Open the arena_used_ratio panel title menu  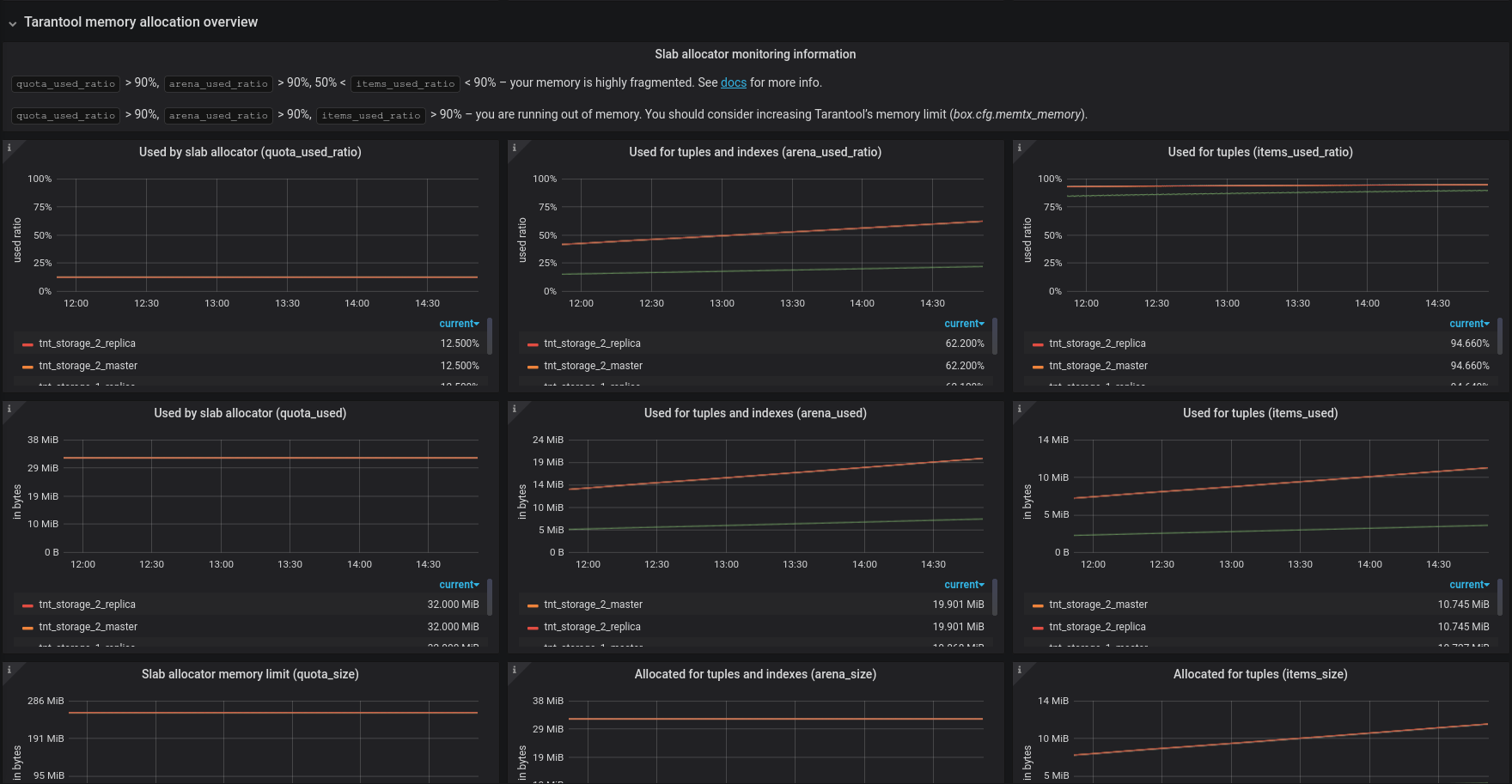tap(755, 152)
